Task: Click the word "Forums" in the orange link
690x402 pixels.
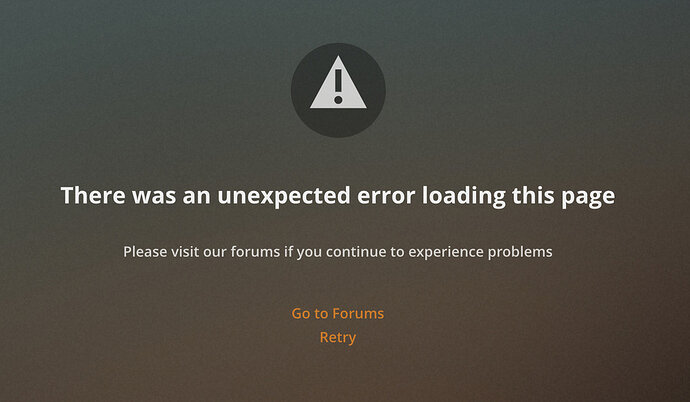Action: [358, 313]
